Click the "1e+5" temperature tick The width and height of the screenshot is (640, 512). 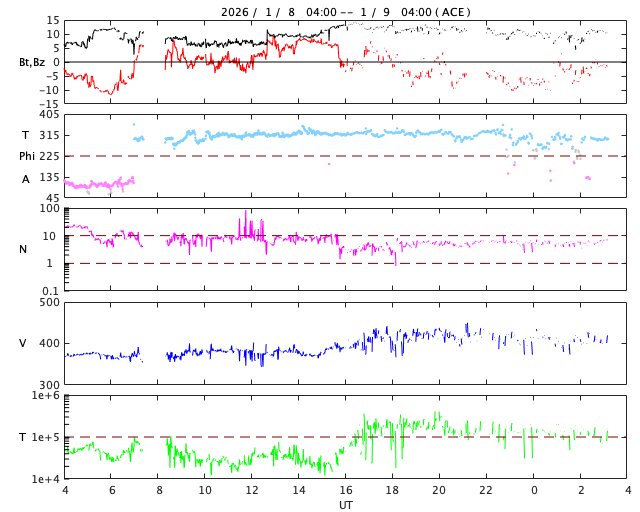(x=46, y=437)
